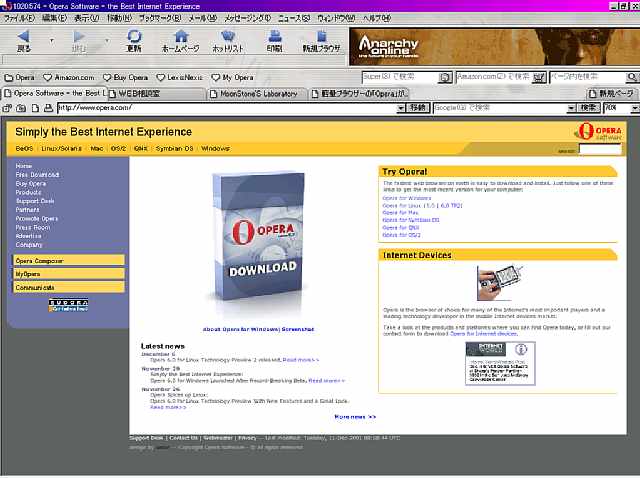
Task: Click the Communicate yellow sidebar button
Action: pyautogui.click(x=69, y=287)
